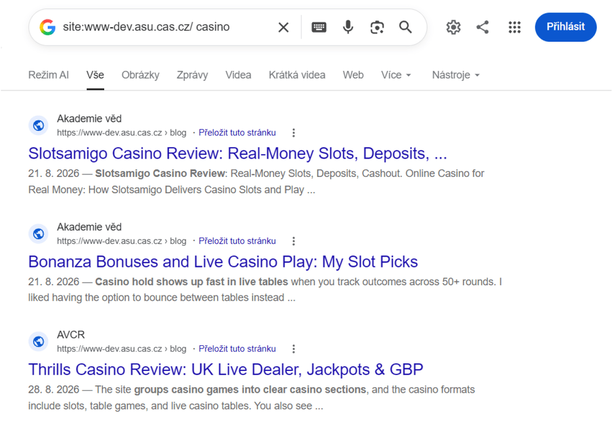Select the Web tab
612x435 pixels.
coord(353,75)
